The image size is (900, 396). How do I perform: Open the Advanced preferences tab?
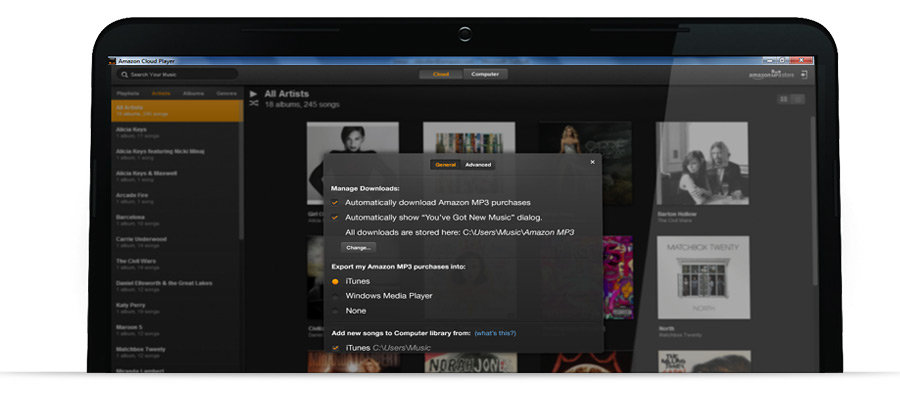pos(478,165)
